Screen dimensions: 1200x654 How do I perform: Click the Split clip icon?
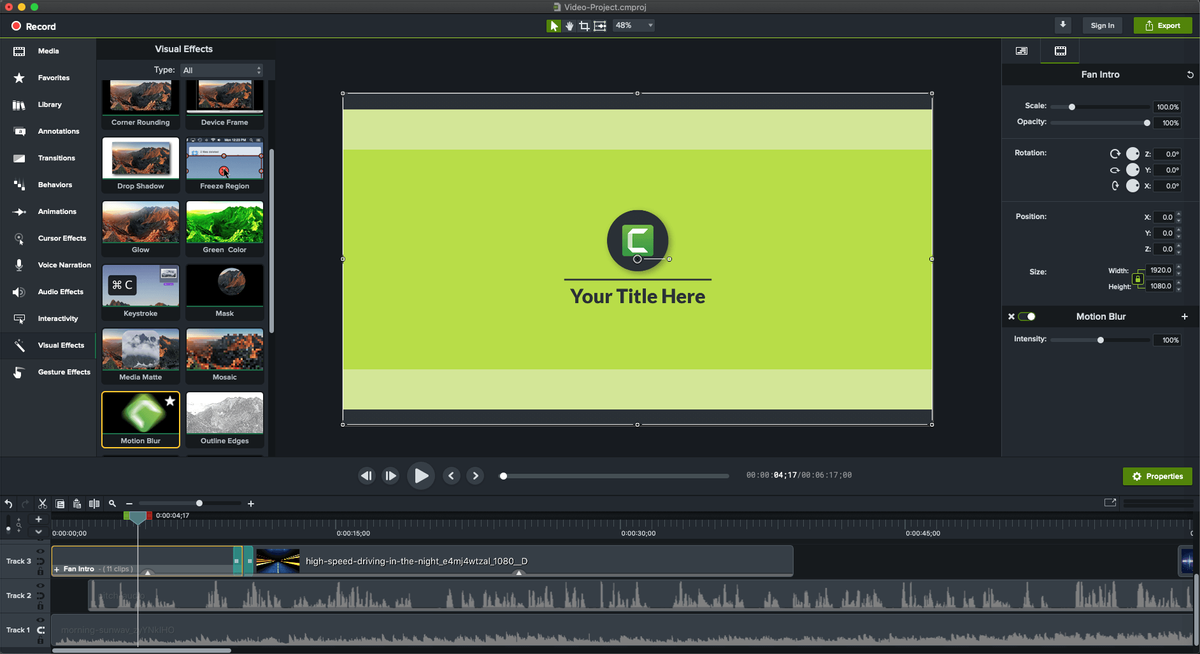point(94,504)
